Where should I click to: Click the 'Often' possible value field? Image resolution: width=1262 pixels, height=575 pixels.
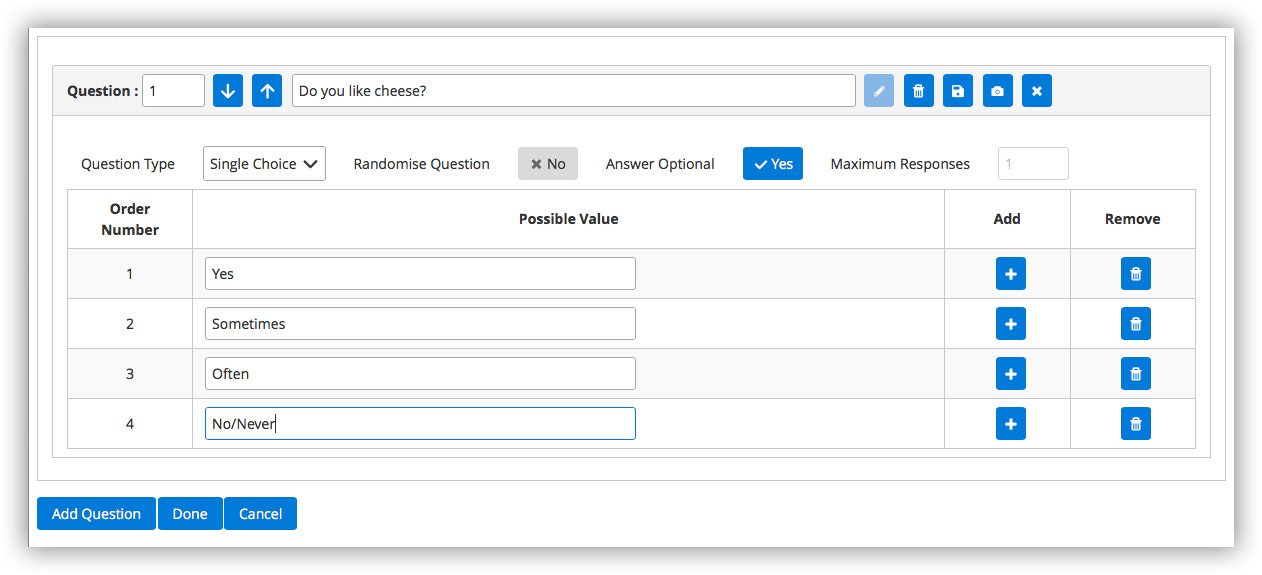[420, 374]
